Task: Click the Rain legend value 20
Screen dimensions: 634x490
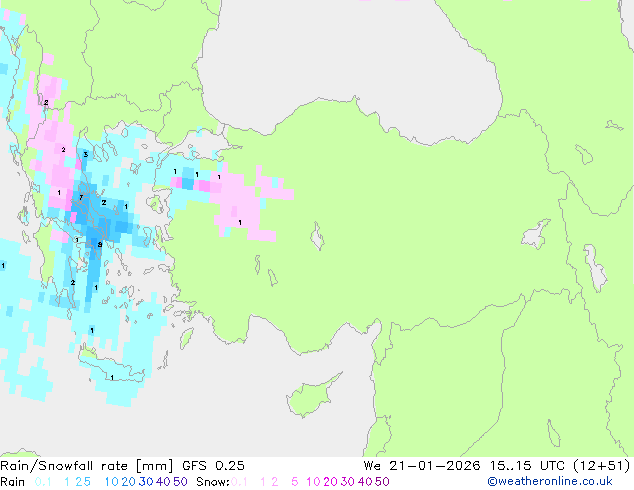Action: 129,482
